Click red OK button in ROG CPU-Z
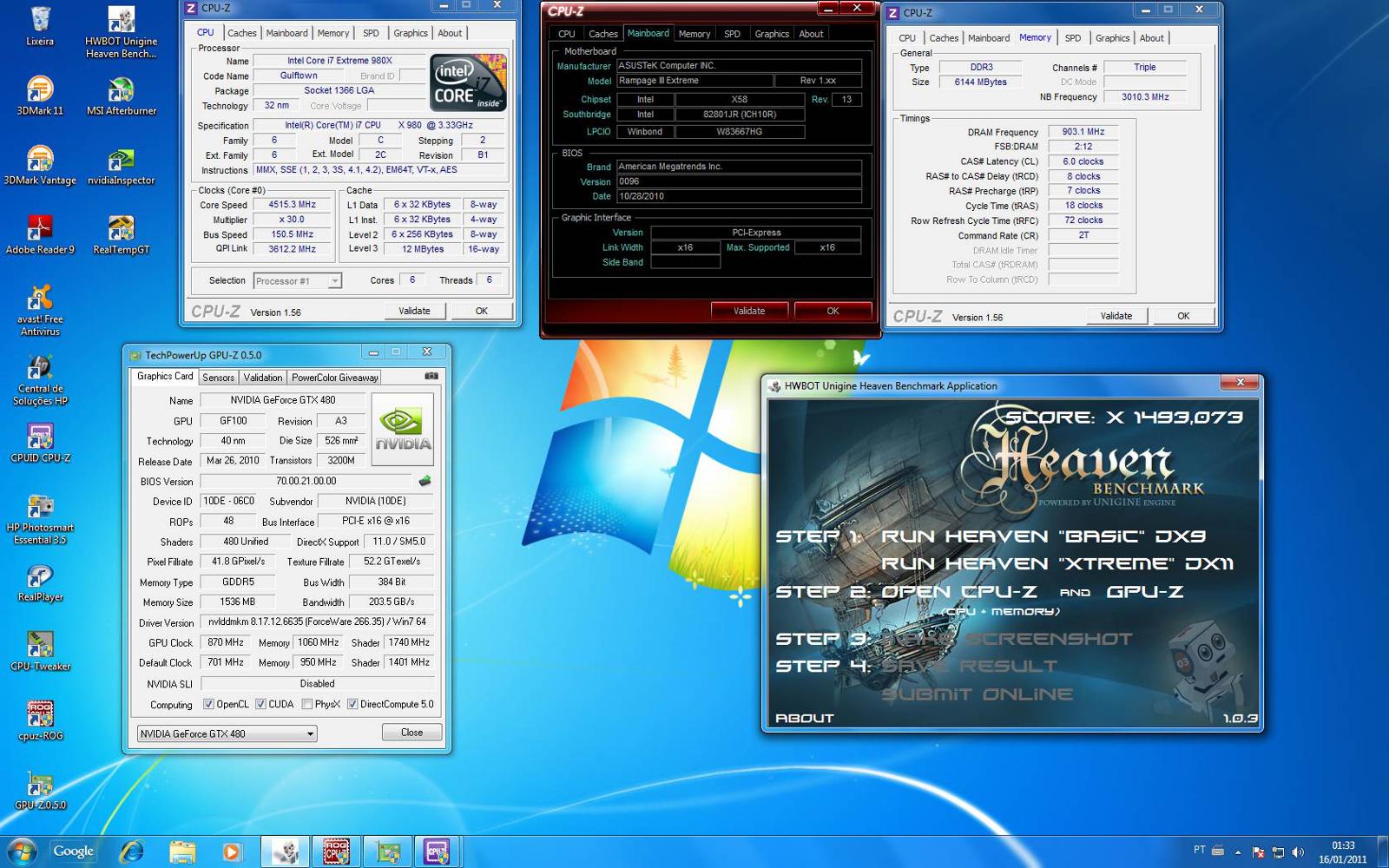Screen dimensions: 1389x868 click(833, 311)
